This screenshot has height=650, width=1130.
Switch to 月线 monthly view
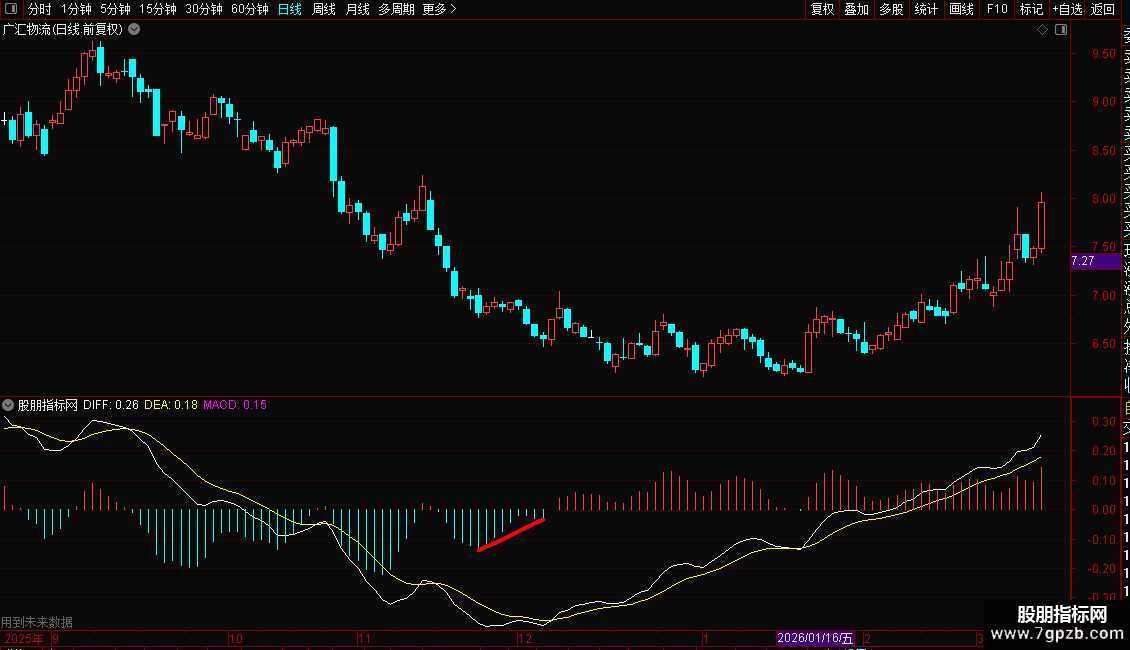pos(357,9)
